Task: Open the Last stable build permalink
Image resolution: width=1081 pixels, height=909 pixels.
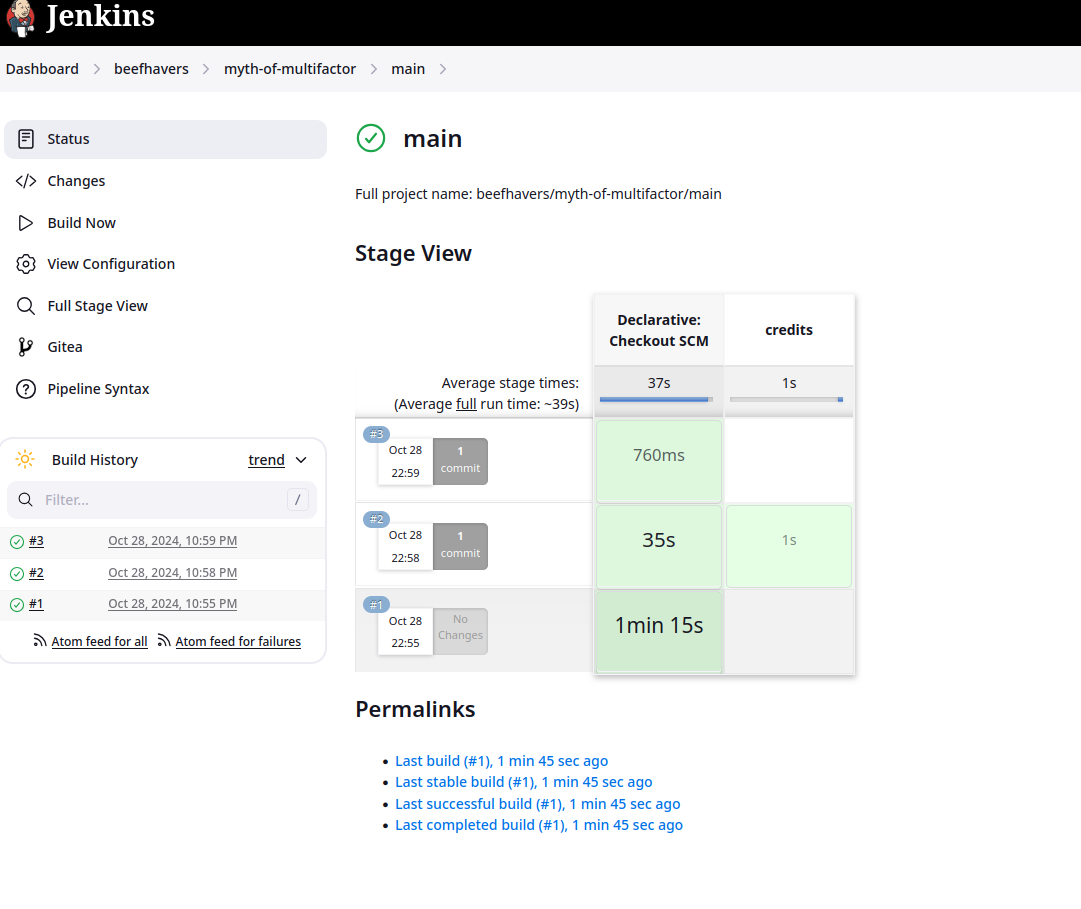Action: [x=523, y=782]
